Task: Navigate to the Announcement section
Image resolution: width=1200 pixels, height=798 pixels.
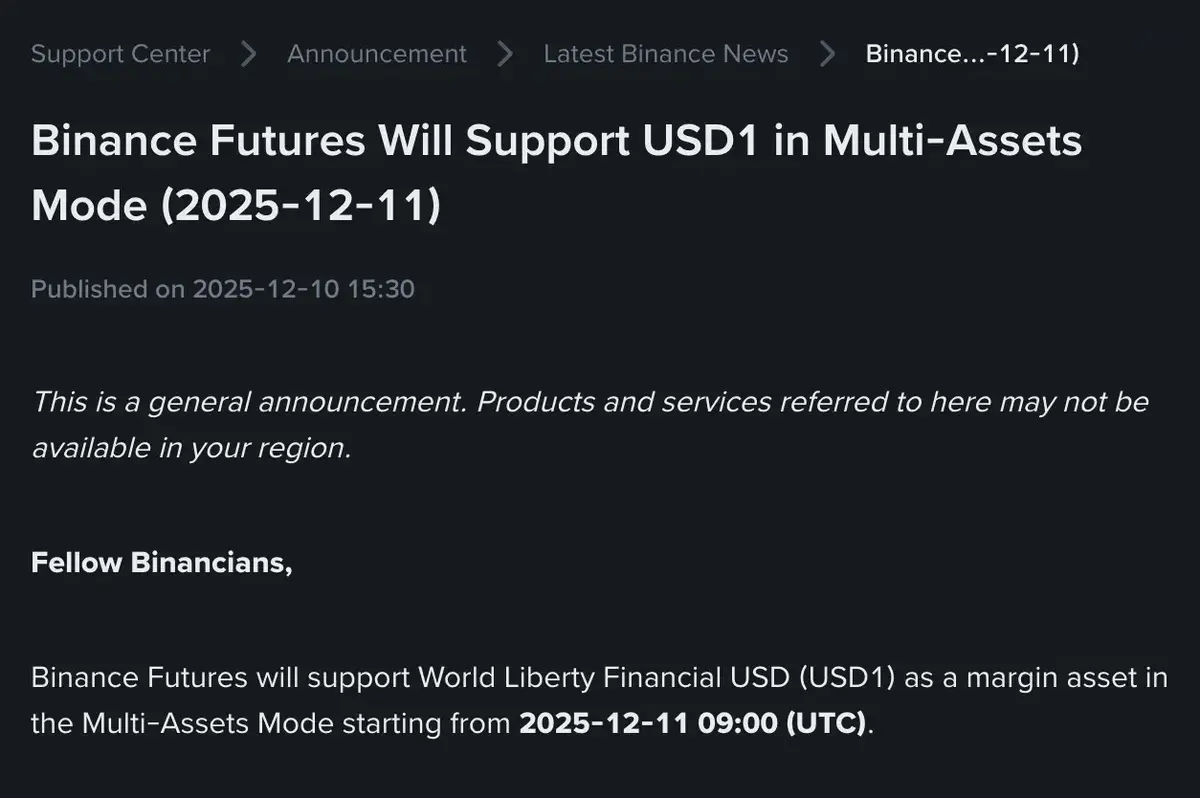Action: click(377, 54)
